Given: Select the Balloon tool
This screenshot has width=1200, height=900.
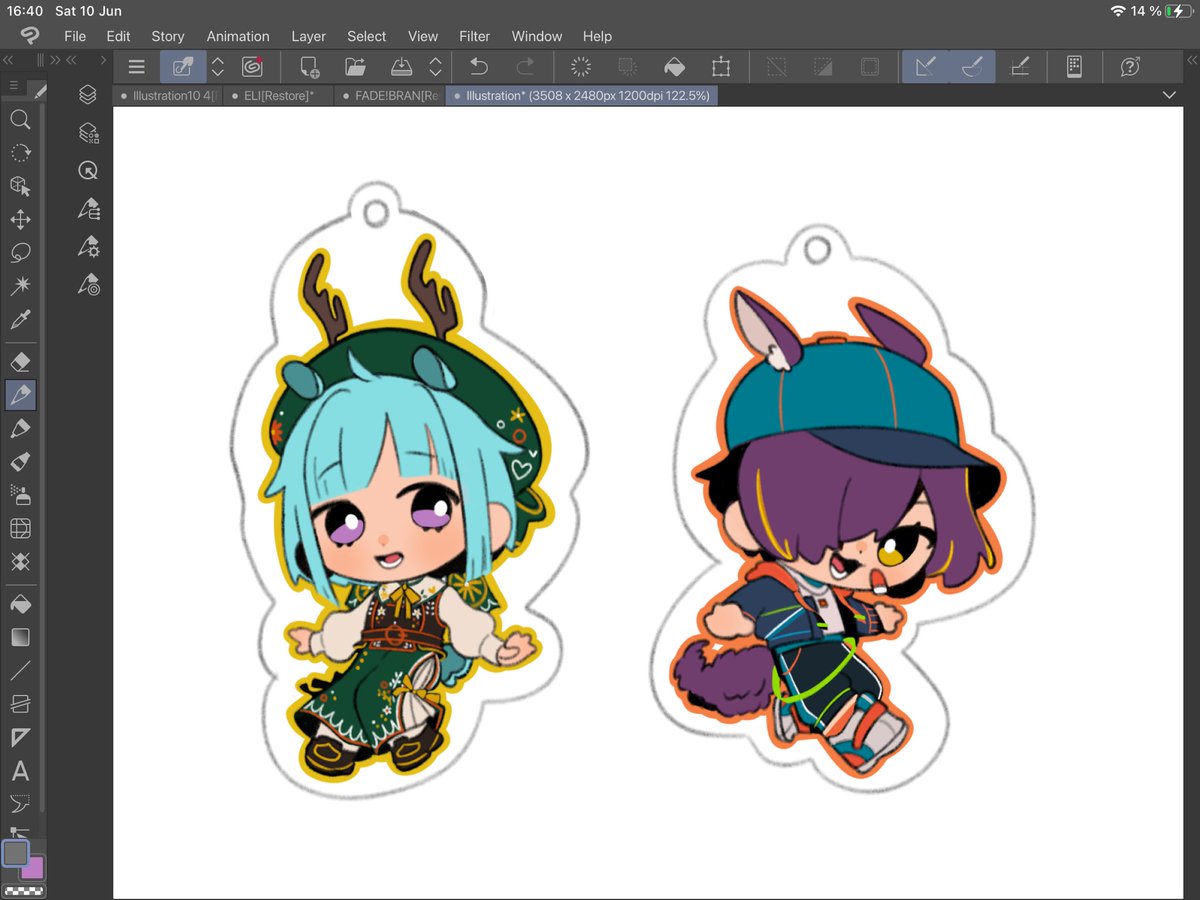Looking at the screenshot, I should (x=20, y=803).
